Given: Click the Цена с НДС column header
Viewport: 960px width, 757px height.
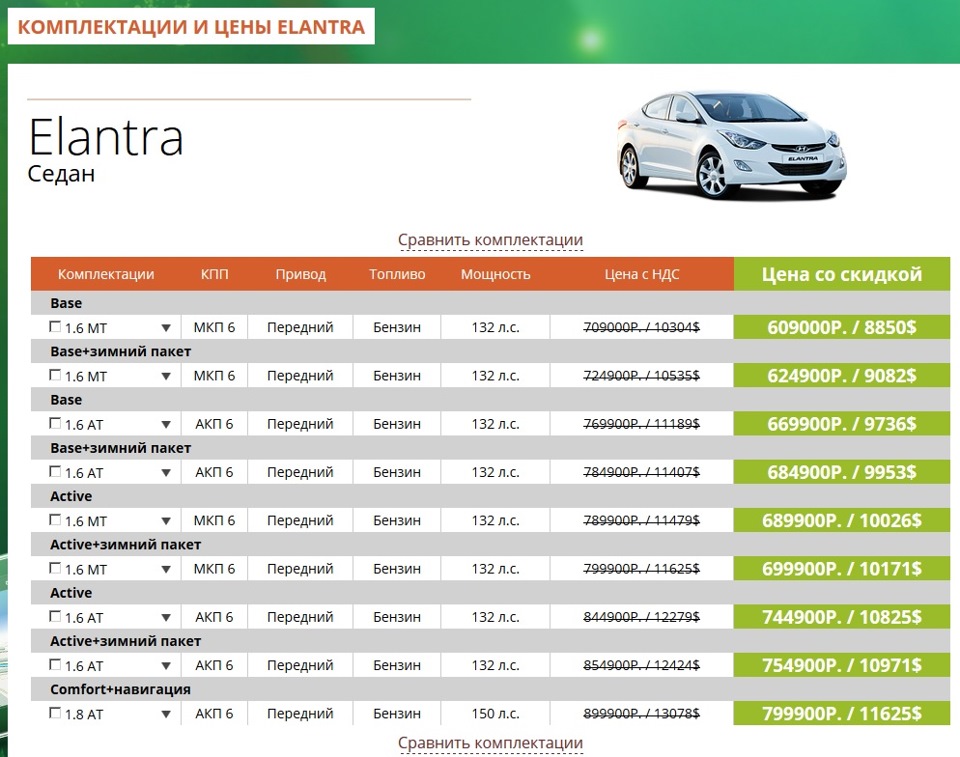Looking at the screenshot, I should tap(642, 274).
